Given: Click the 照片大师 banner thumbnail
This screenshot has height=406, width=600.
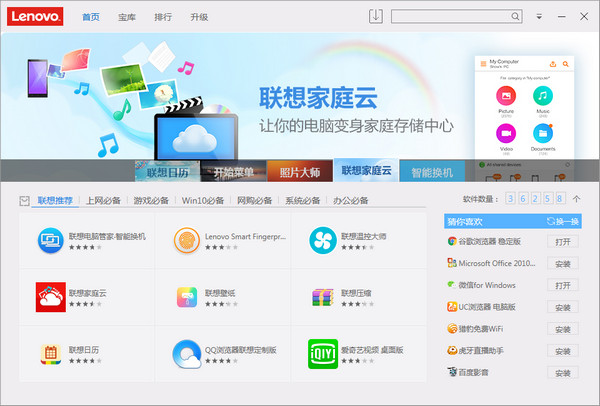Looking at the screenshot, I should point(298,172).
